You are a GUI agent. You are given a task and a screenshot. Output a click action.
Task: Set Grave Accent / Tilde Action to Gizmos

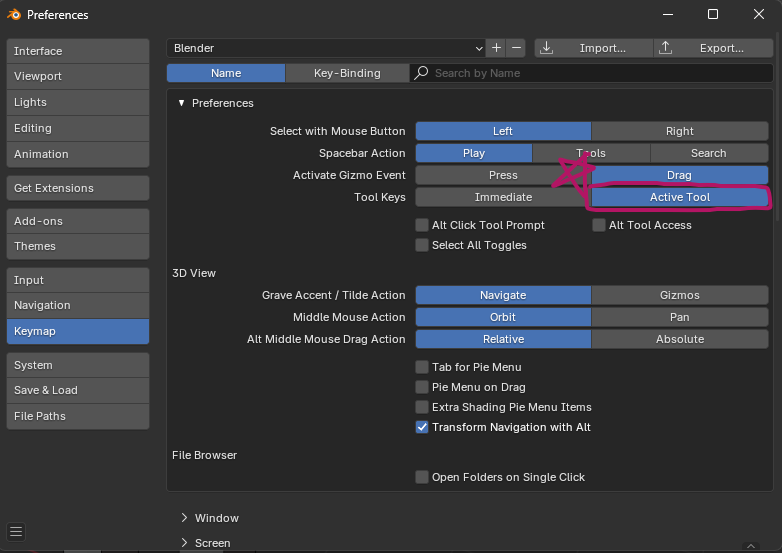[x=680, y=295]
